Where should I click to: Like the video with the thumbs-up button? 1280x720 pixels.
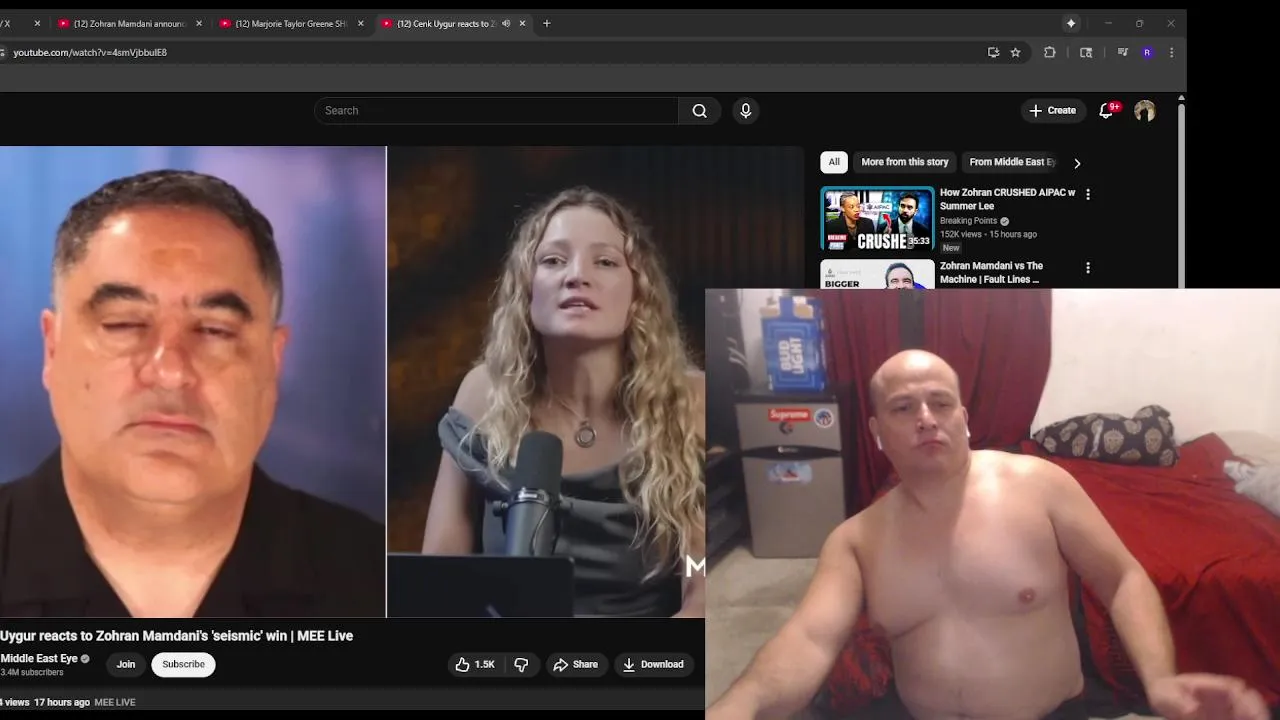pyautogui.click(x=475, y=664)
